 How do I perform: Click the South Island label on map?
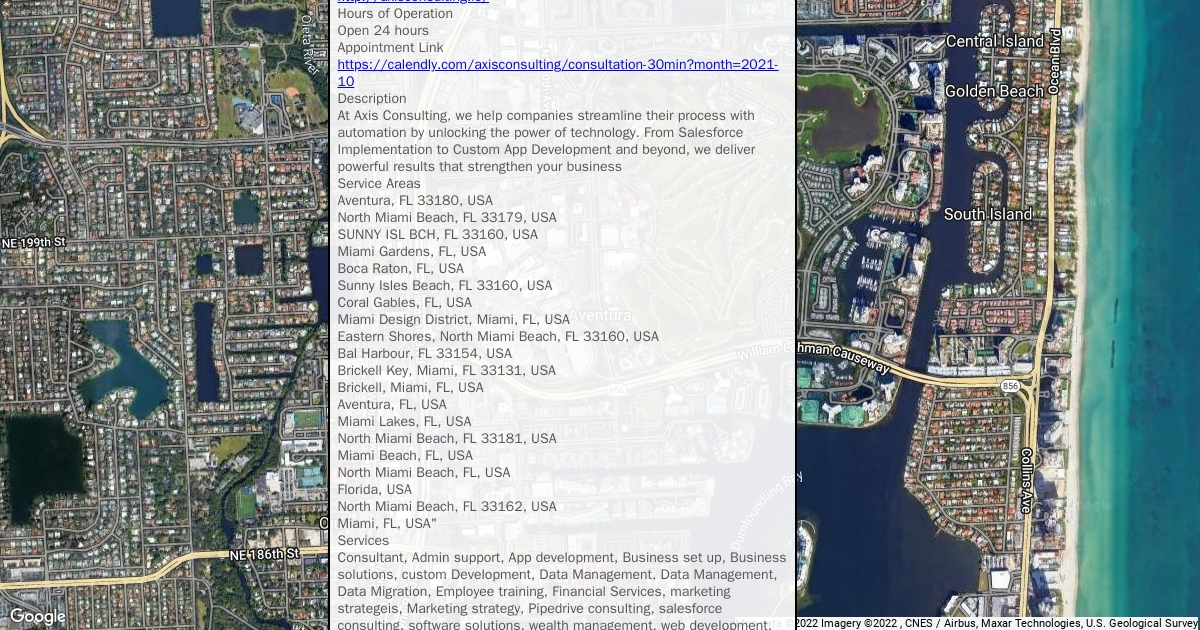[x=988, y=214]
